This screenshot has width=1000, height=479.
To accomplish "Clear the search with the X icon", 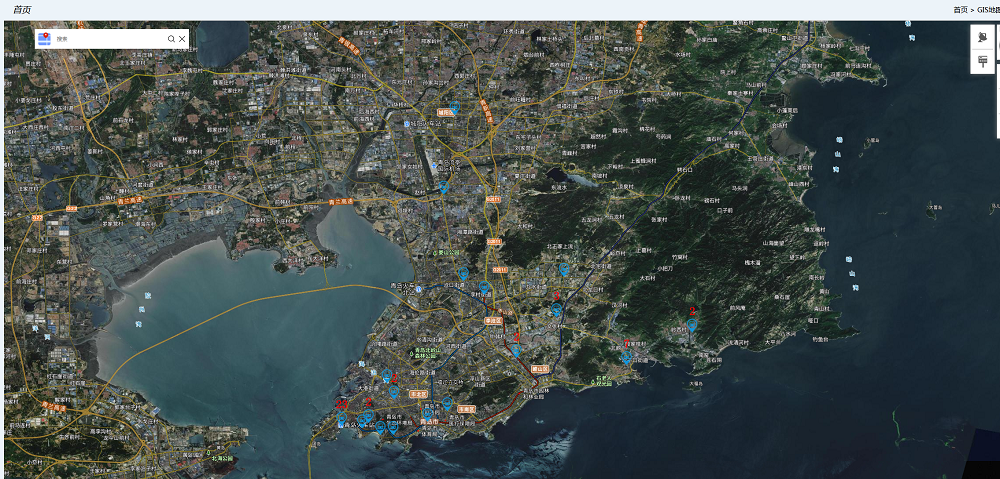I will tap(182, 39).
